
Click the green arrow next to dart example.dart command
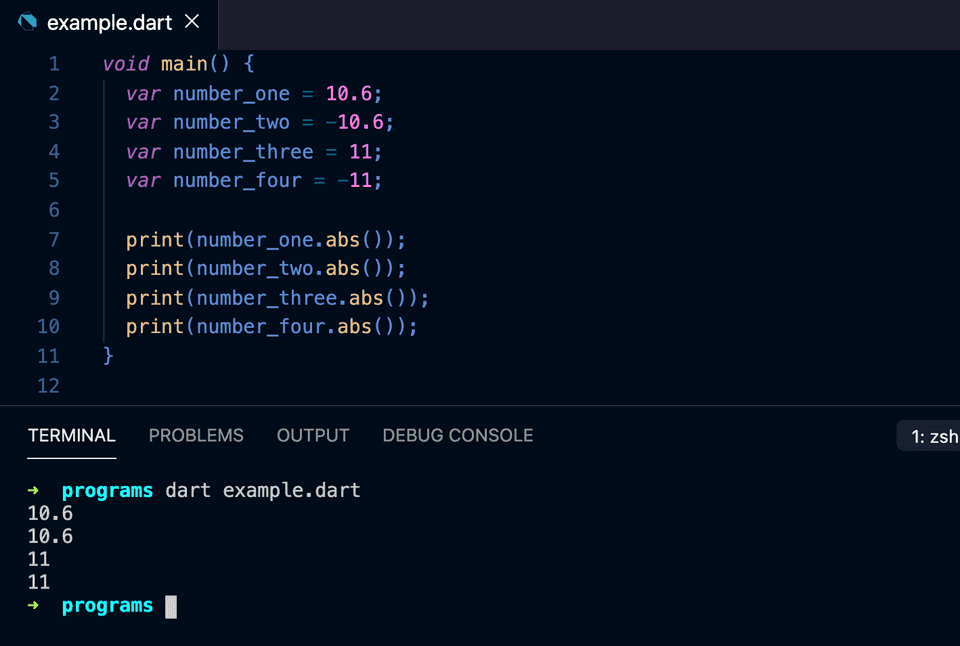click(33, 490)
